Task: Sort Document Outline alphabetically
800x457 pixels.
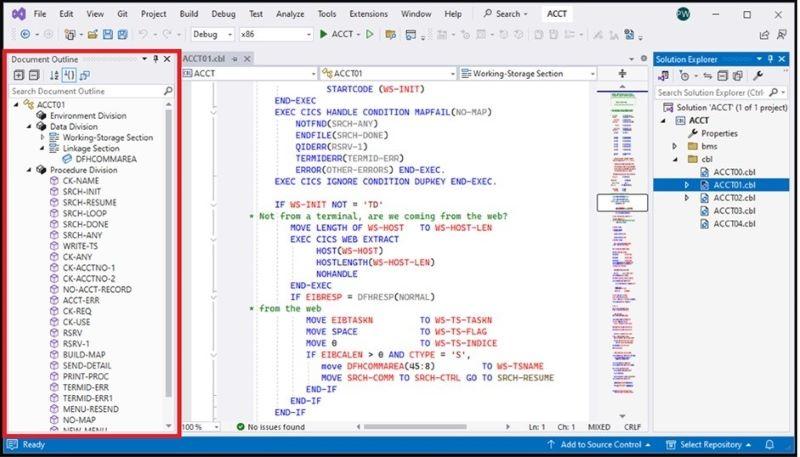Action: [x=54, y=75]
